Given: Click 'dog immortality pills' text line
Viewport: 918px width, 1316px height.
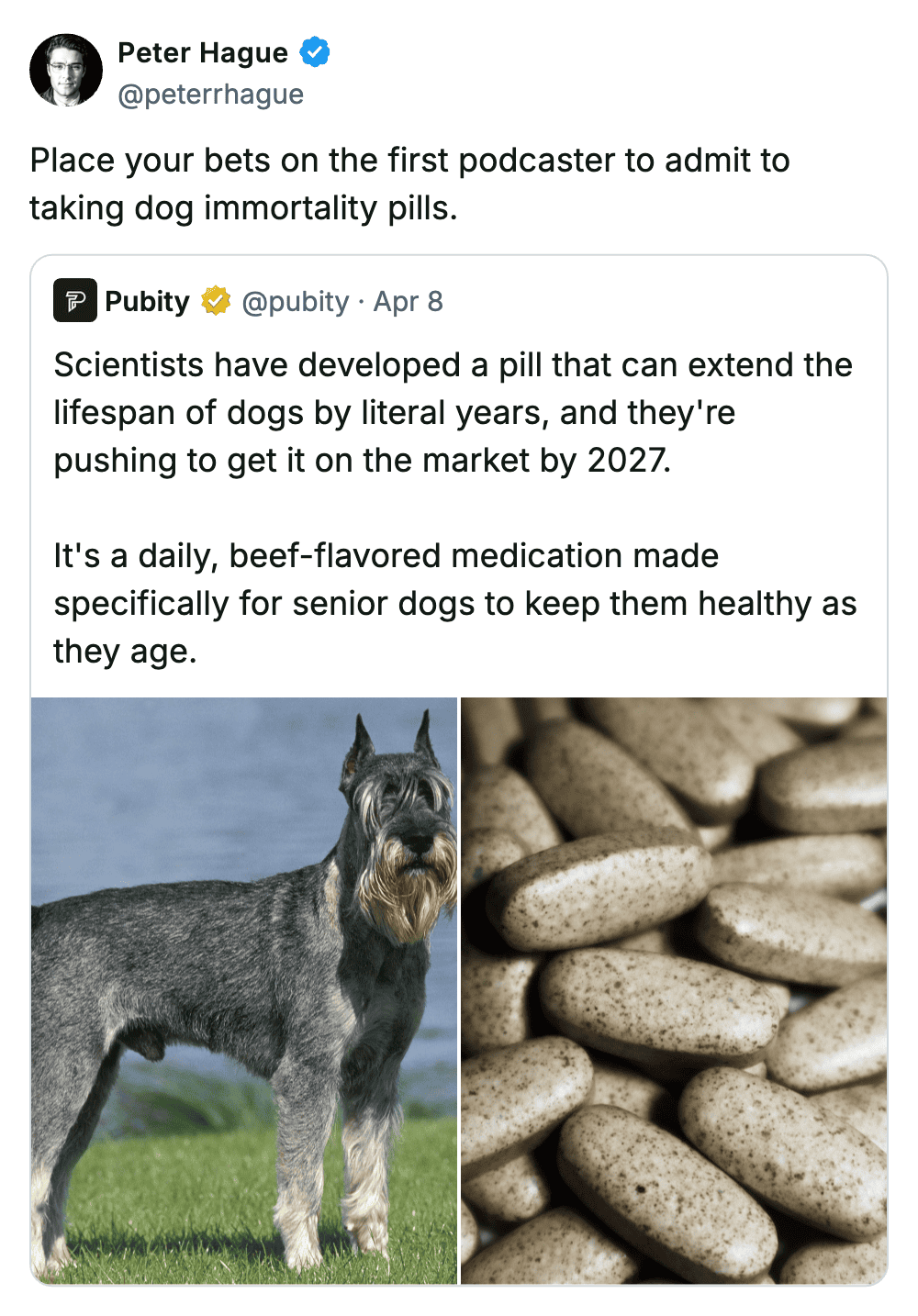Looking at the screenshot, I should [243, 208].
